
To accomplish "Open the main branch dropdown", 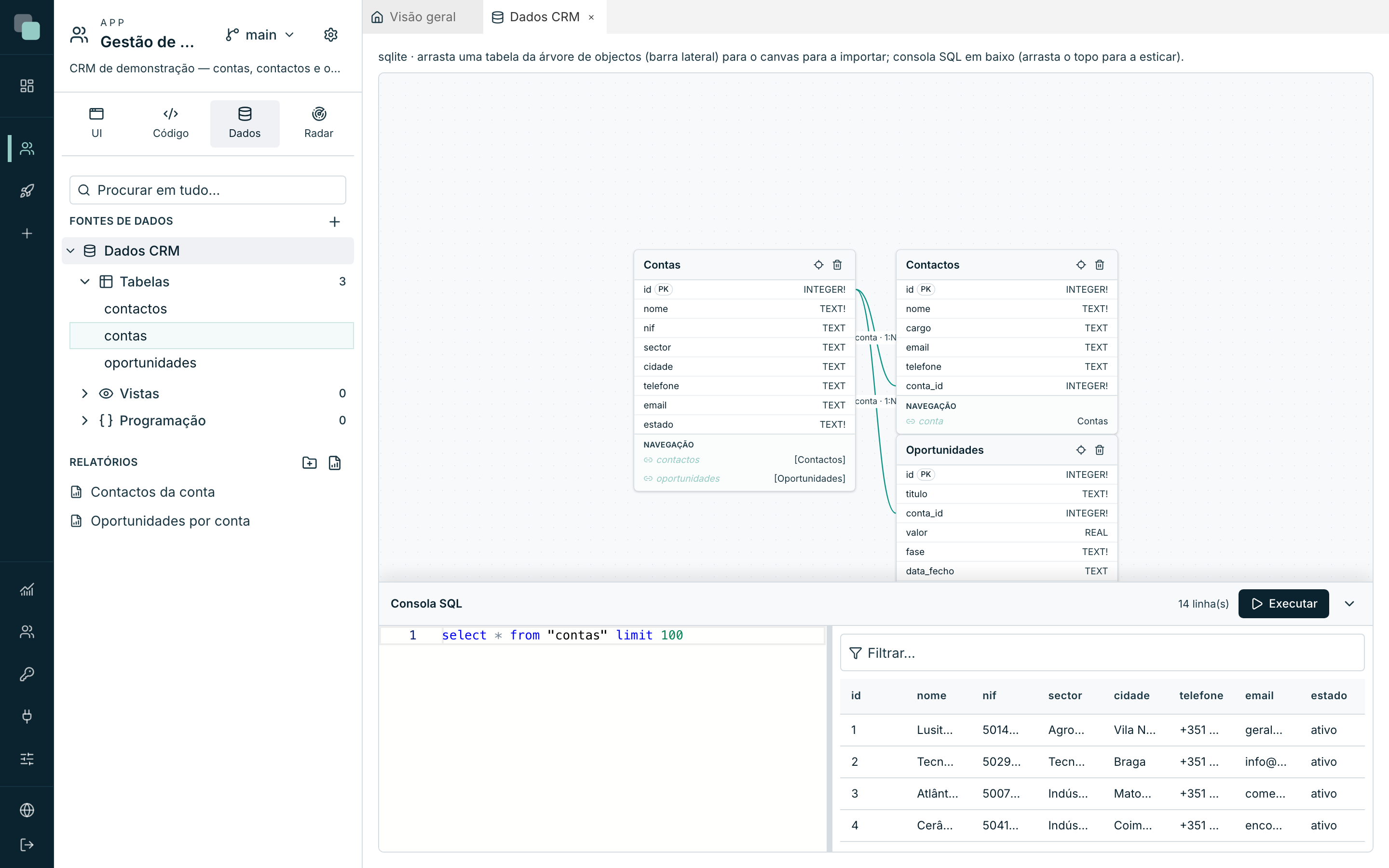I will tap(260, 35).
